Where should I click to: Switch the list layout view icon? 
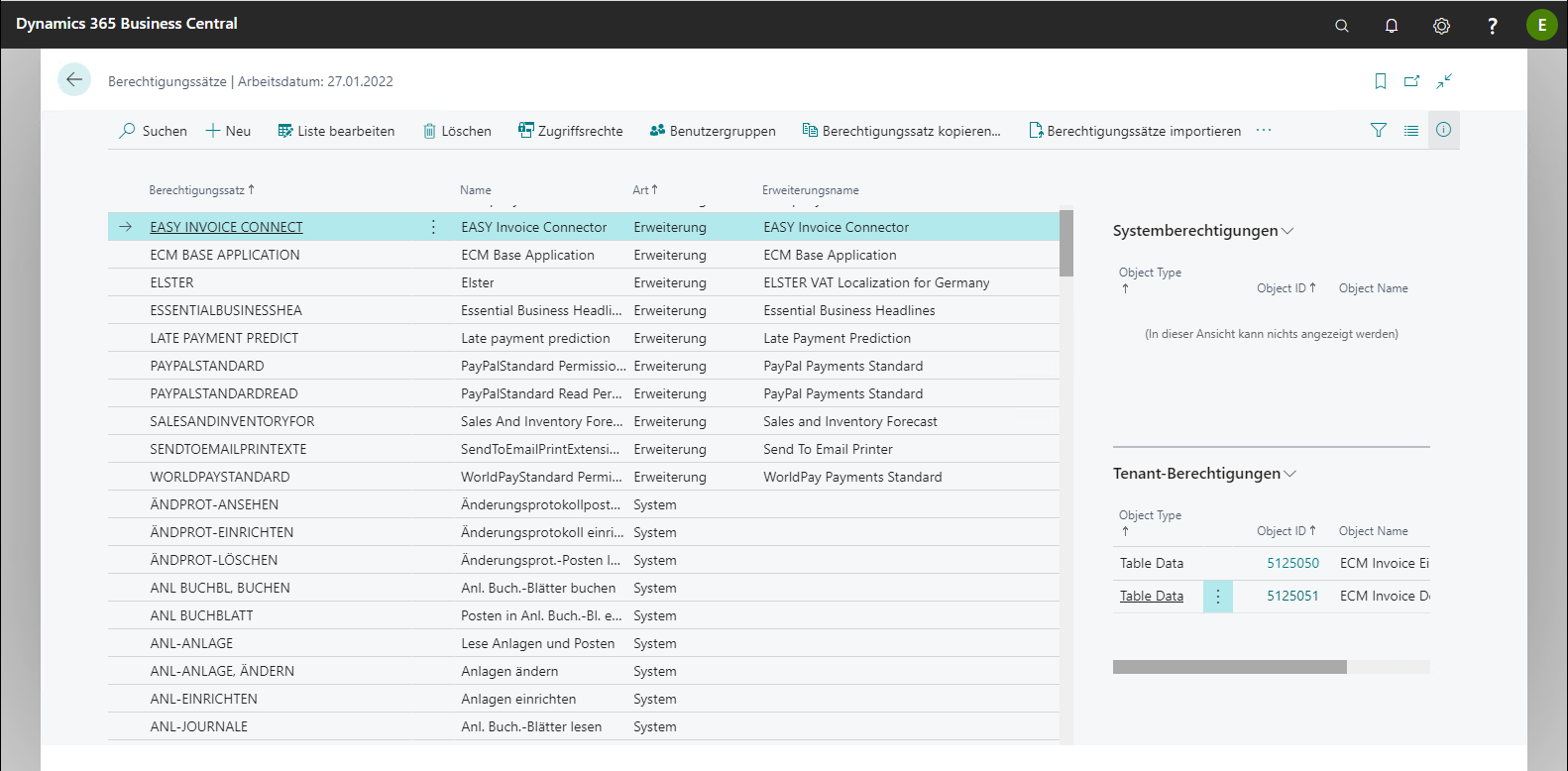(1411, 130)
